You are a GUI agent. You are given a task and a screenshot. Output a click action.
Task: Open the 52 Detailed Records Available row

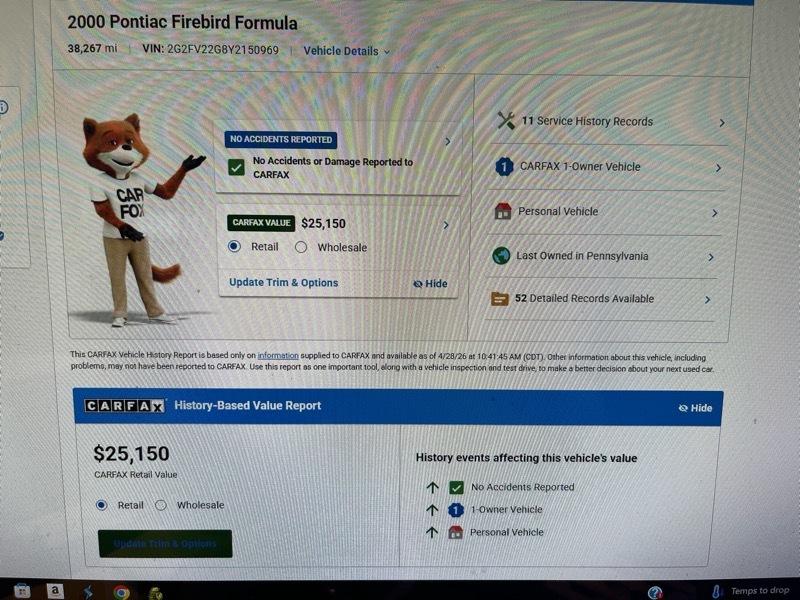pyautogui.click(x=600, y=299)
